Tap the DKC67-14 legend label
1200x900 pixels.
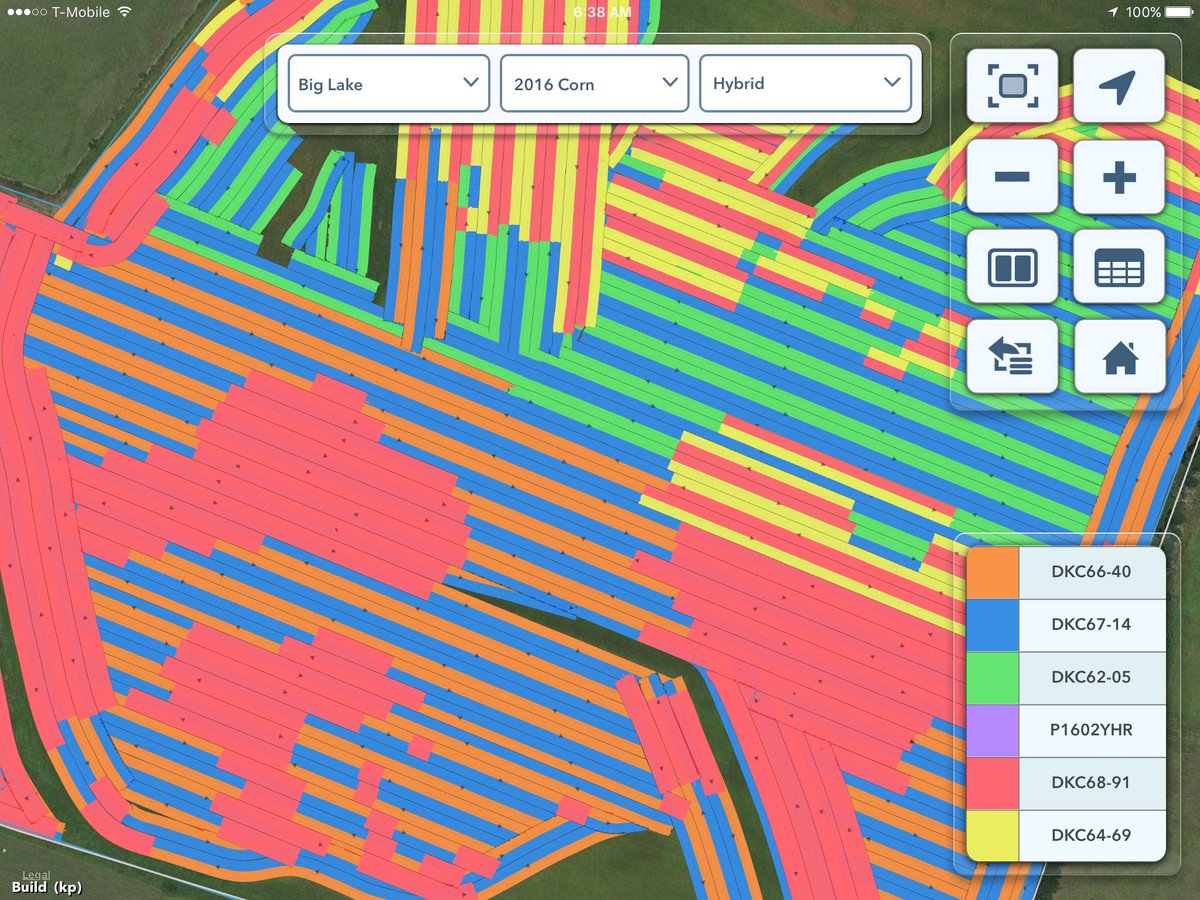click(x=1091, y=625)
